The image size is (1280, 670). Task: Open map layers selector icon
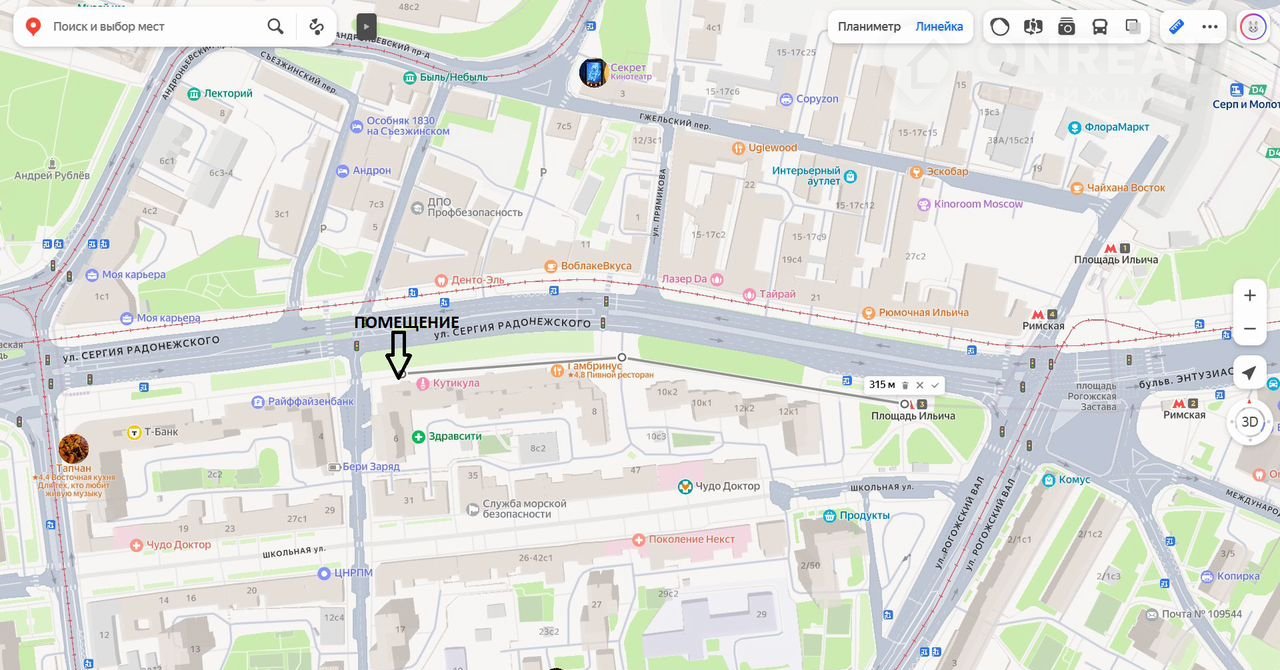pyautogui.click(x=1133, y=27)
